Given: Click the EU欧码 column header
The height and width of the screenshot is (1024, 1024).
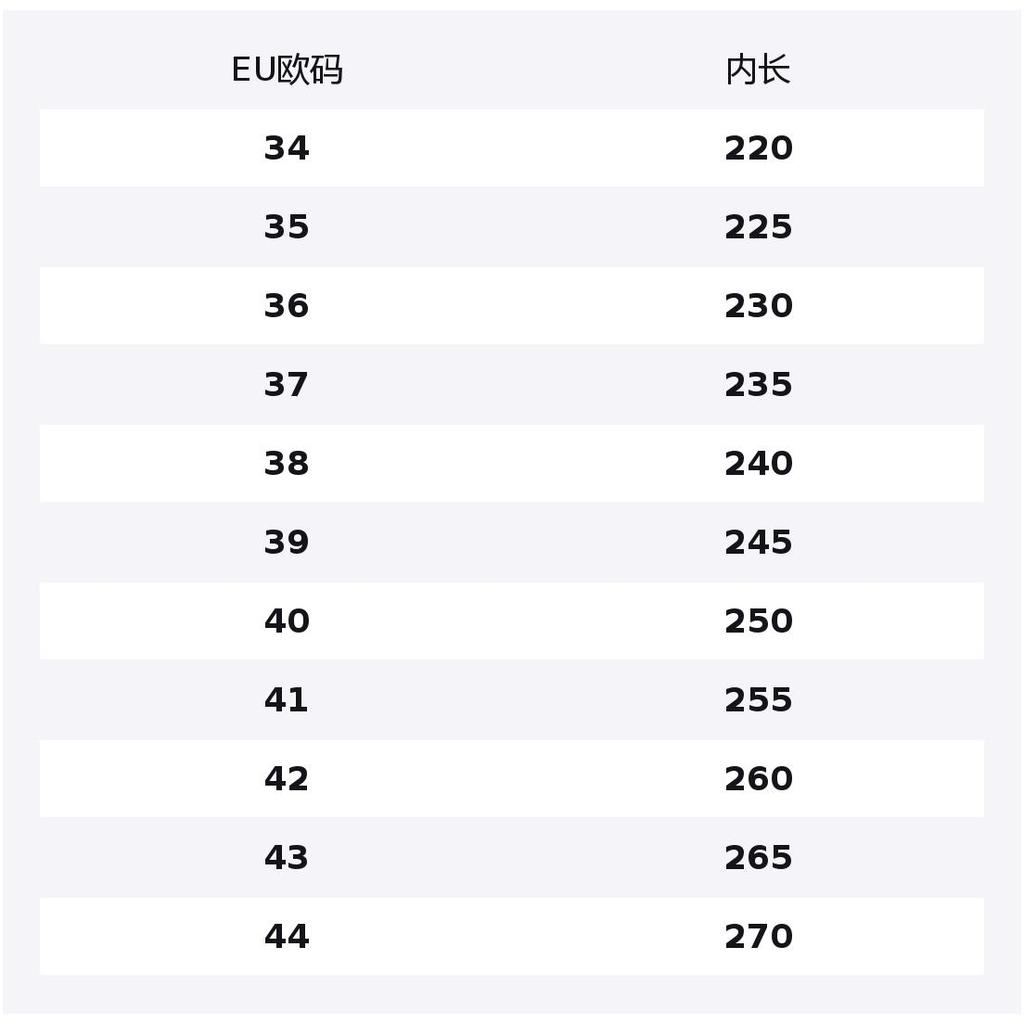Looking at the screenshot, I should [x=287, y=70].
